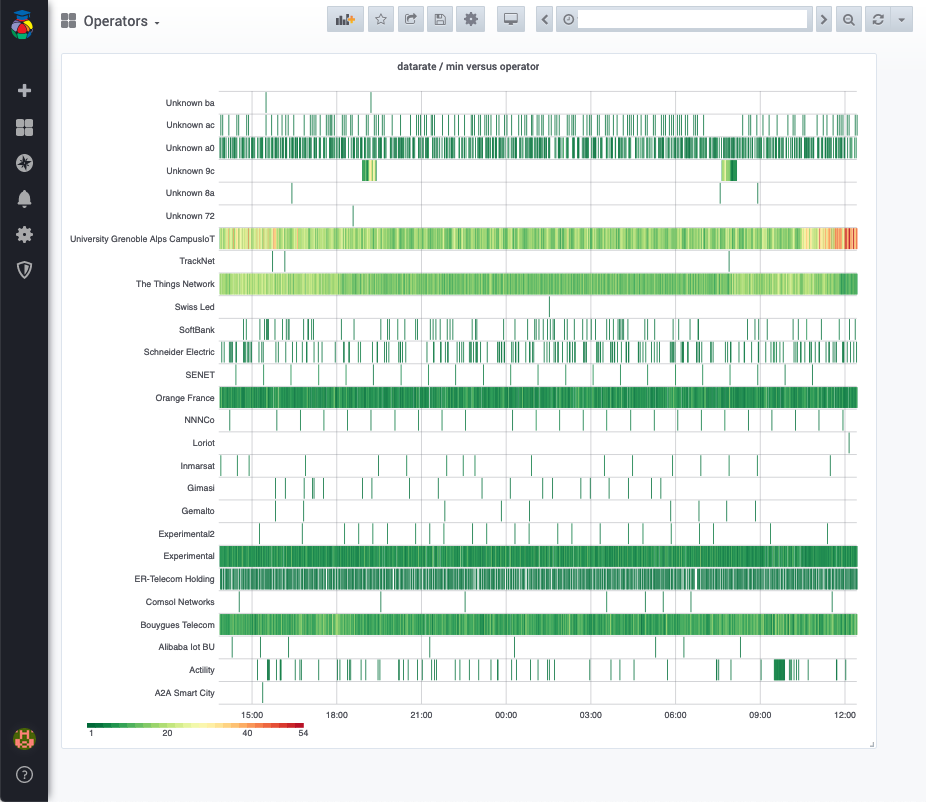Viewport: 926px width, 802px height.
Task: Shift time range backward
Action: (544, 19)
